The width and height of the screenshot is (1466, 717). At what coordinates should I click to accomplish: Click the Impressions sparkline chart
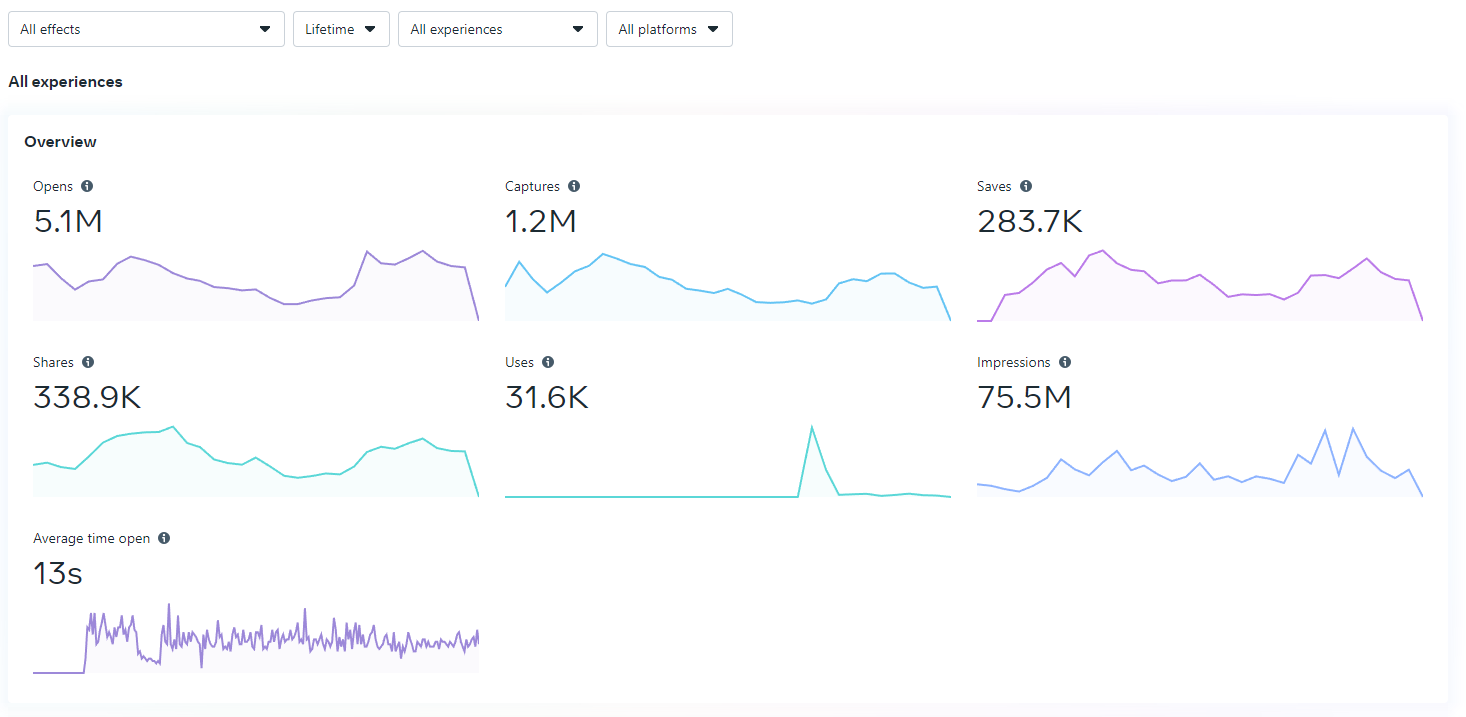point(1200,461)
